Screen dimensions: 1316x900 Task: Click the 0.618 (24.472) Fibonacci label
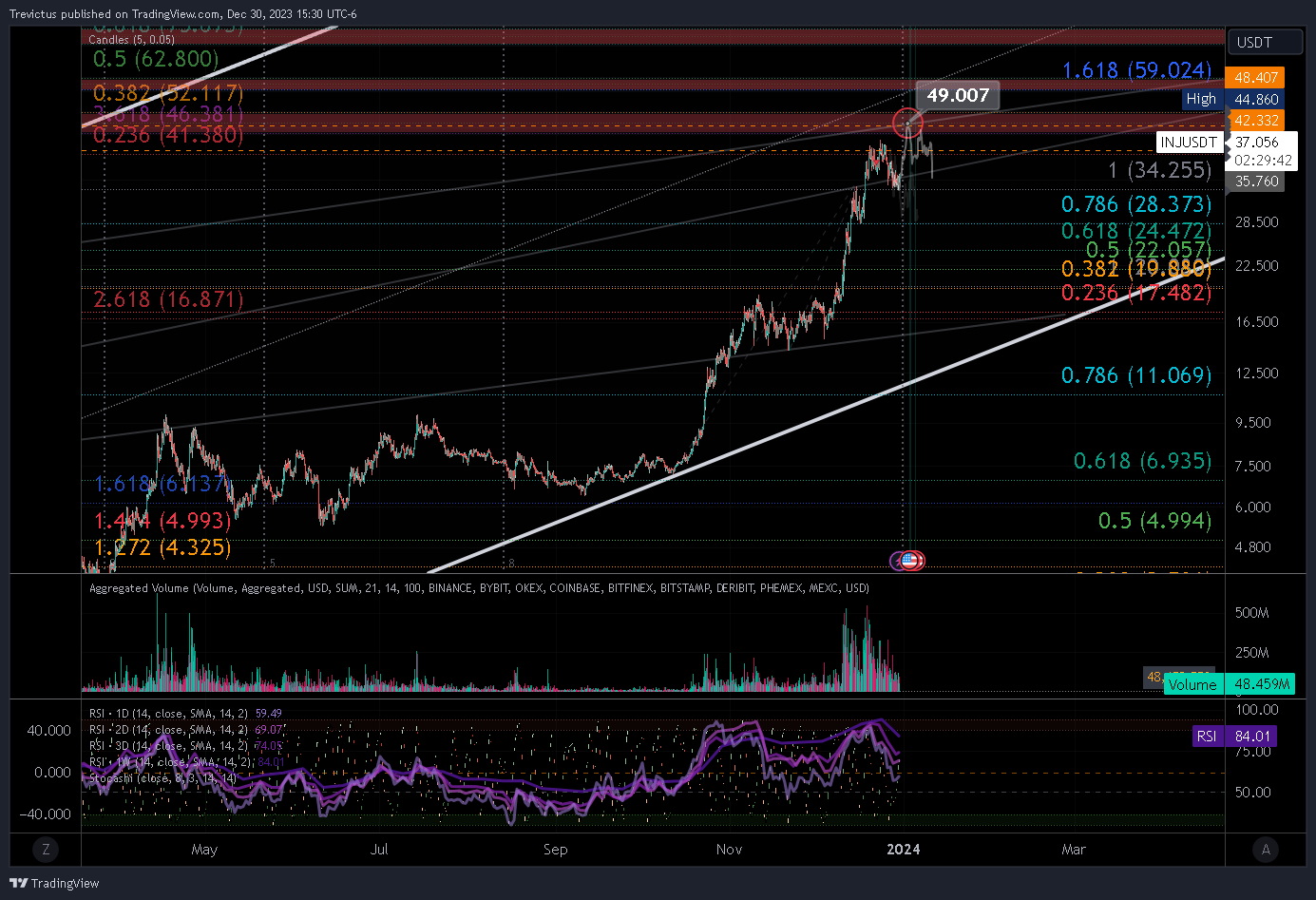1136,231
